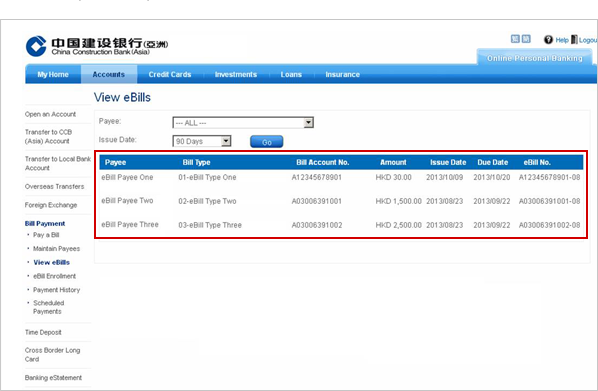The width and height of the screenshot is (598, 391).
Task: Click the HKD 1,500.00 amount
Action: [399, 201]
